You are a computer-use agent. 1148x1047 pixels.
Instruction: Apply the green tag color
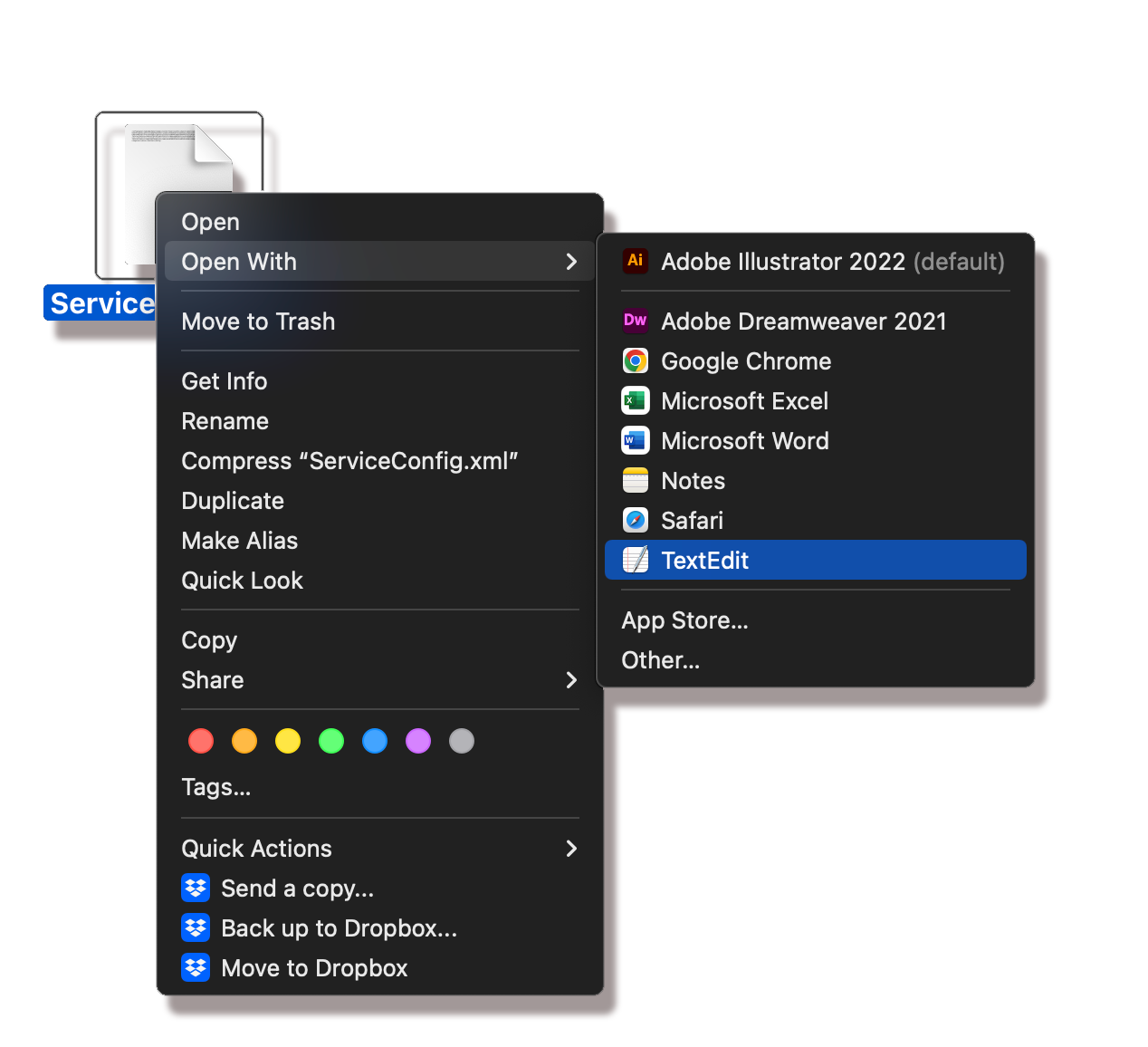coord(331,741)
